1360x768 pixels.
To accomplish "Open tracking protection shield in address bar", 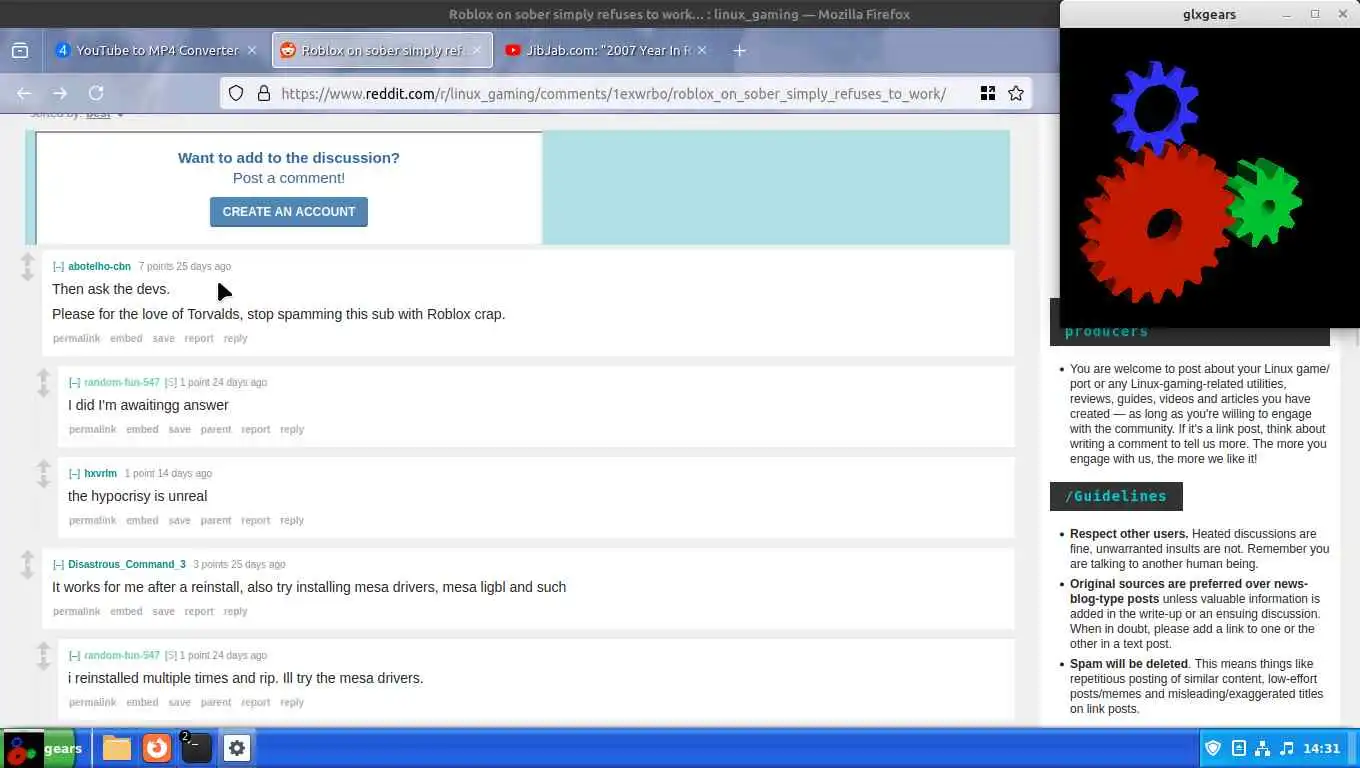I will click(x=236, y=93).
